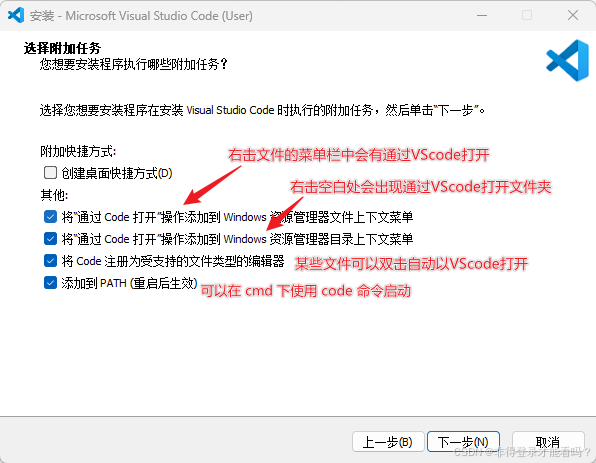
Task: Cancel installation with 取消 button
Action: pyautogui.click(x=548, y=442)
